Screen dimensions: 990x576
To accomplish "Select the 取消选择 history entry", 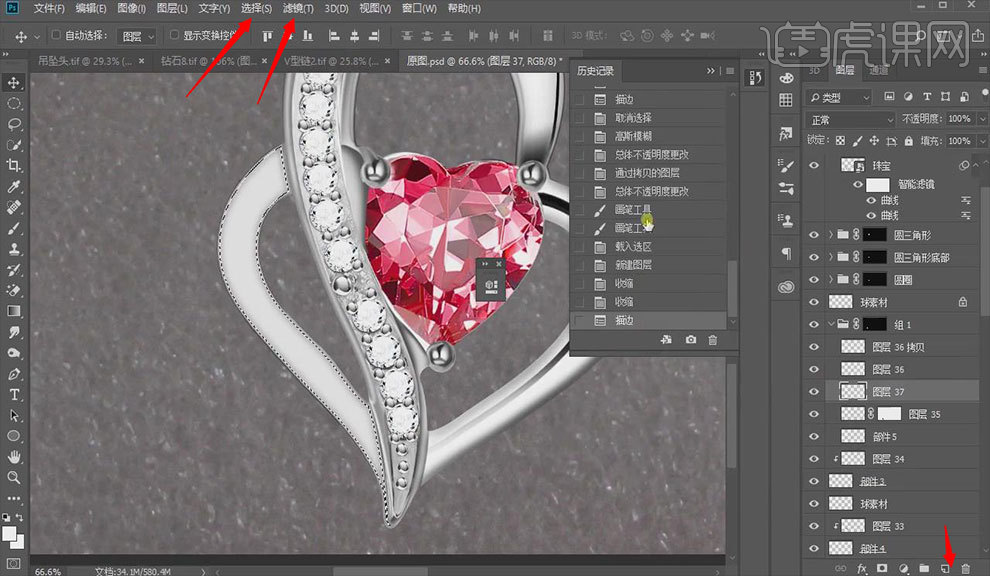I will pyautogui.click(x=633, y=118).
